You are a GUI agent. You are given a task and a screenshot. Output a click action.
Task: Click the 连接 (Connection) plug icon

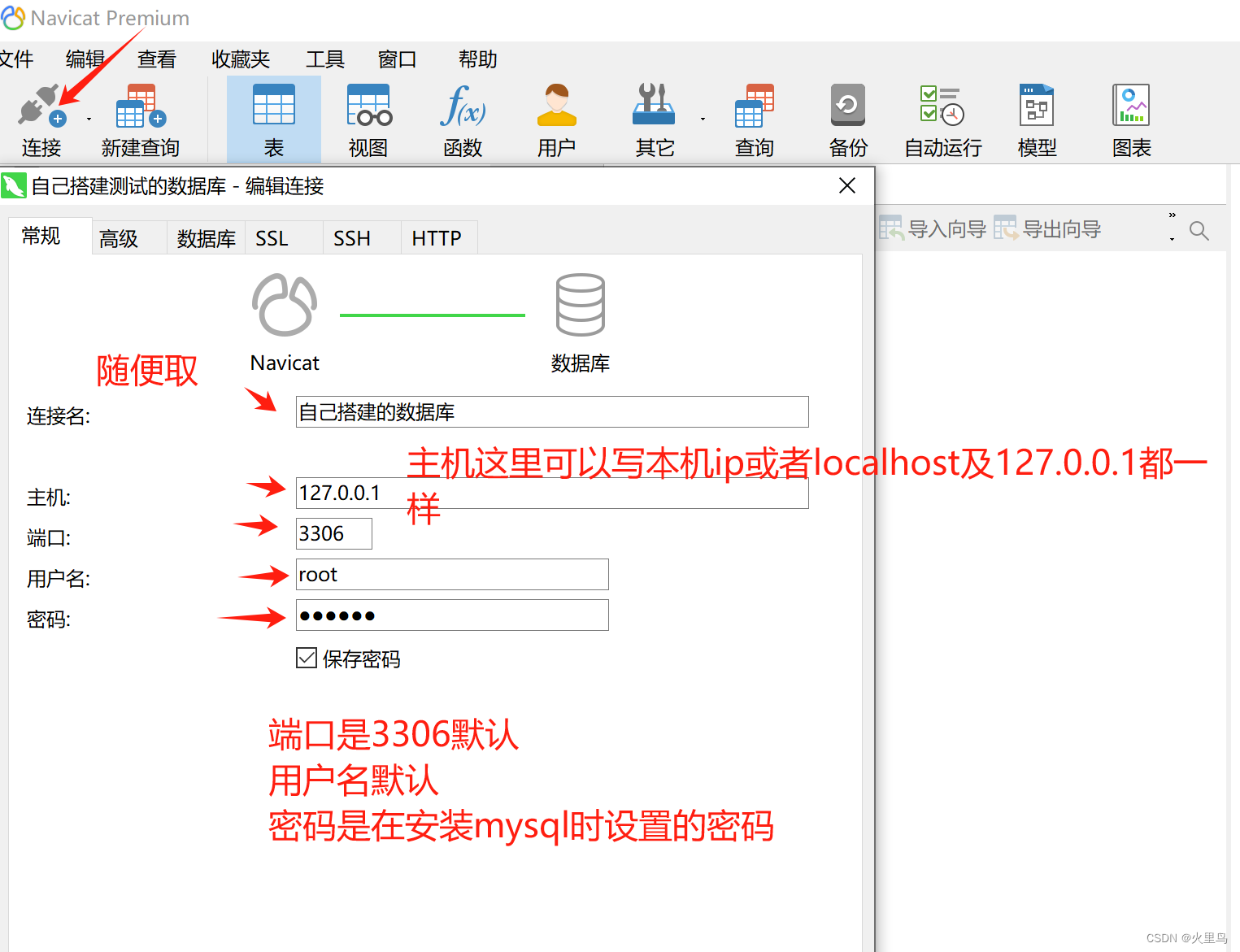click(41, 106)
